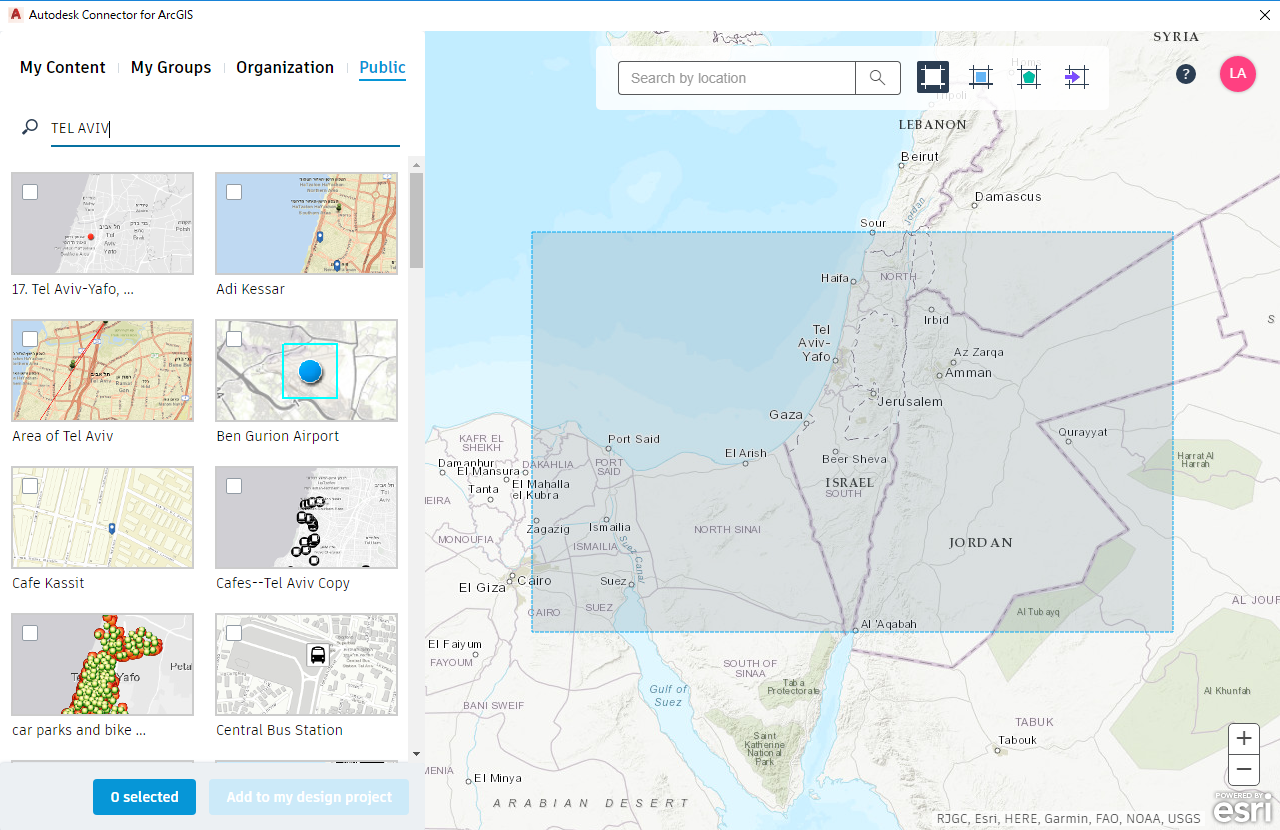Click the Beirut label on the map

pyautogui.click(x=920, y=156)
